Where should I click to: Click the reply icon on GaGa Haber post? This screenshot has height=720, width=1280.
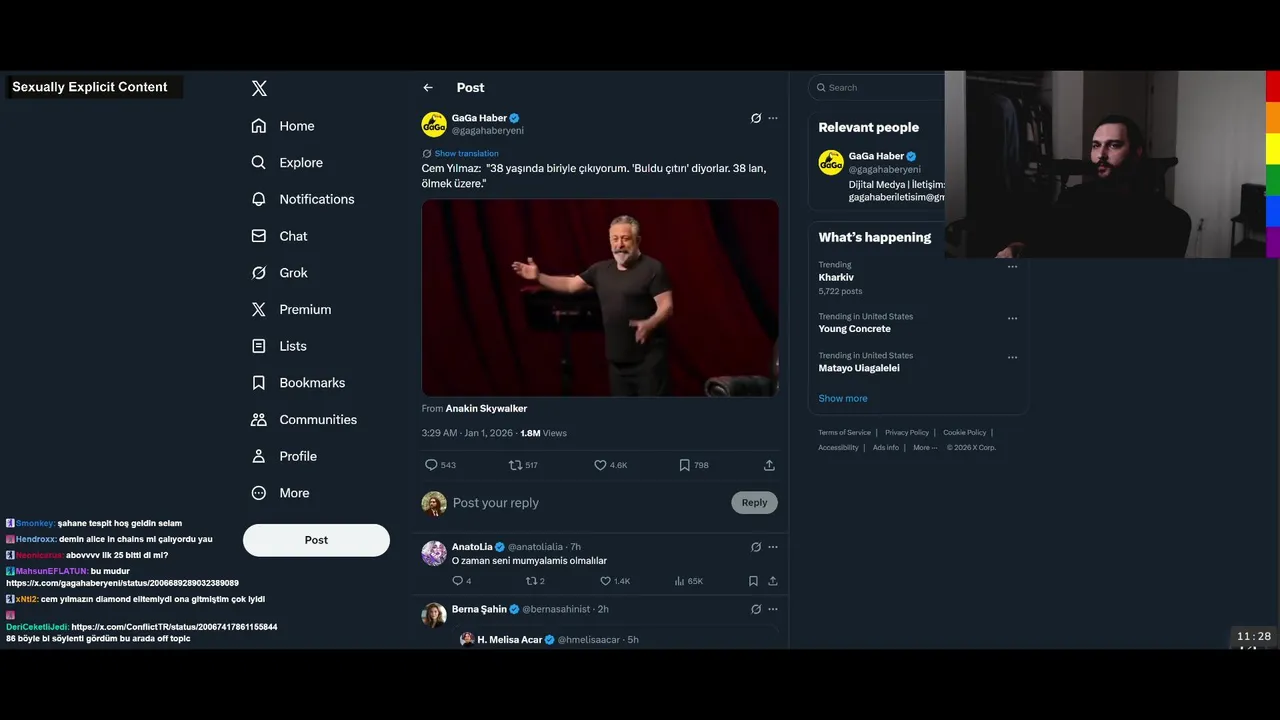coord(432,465)
